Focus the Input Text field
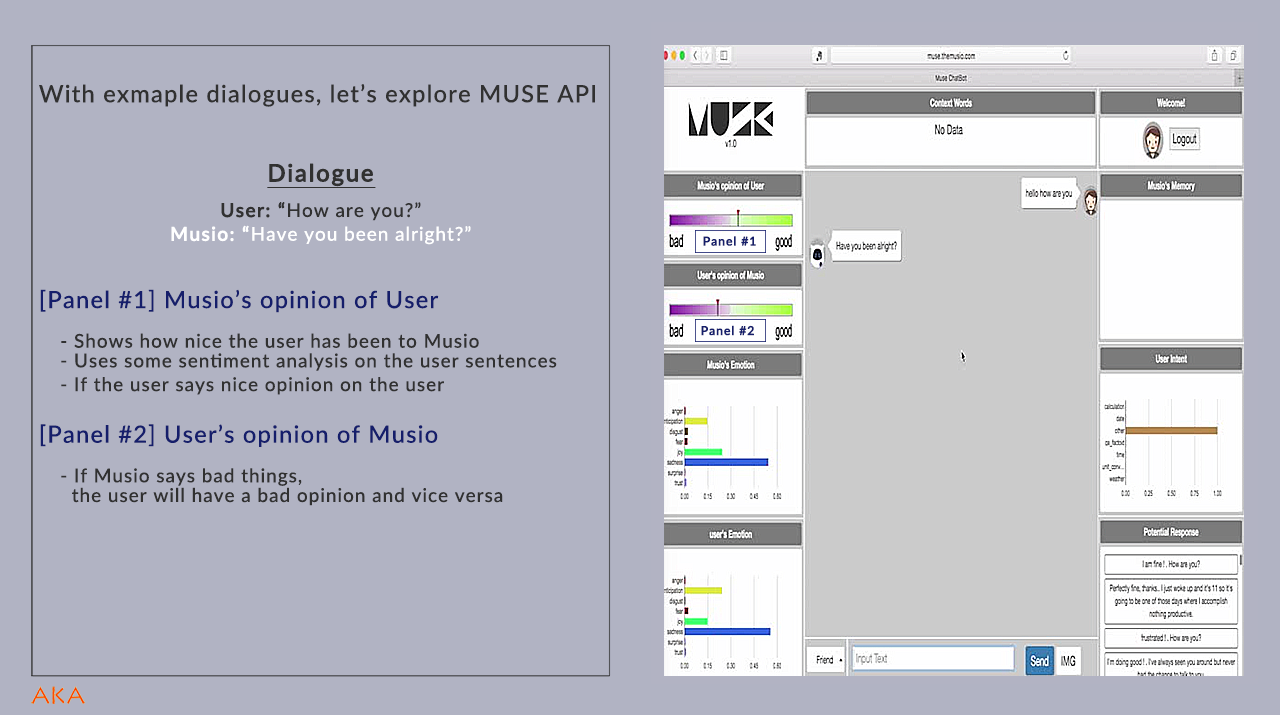This screenshot has width=1280, height=715. (x=933, y=658)
